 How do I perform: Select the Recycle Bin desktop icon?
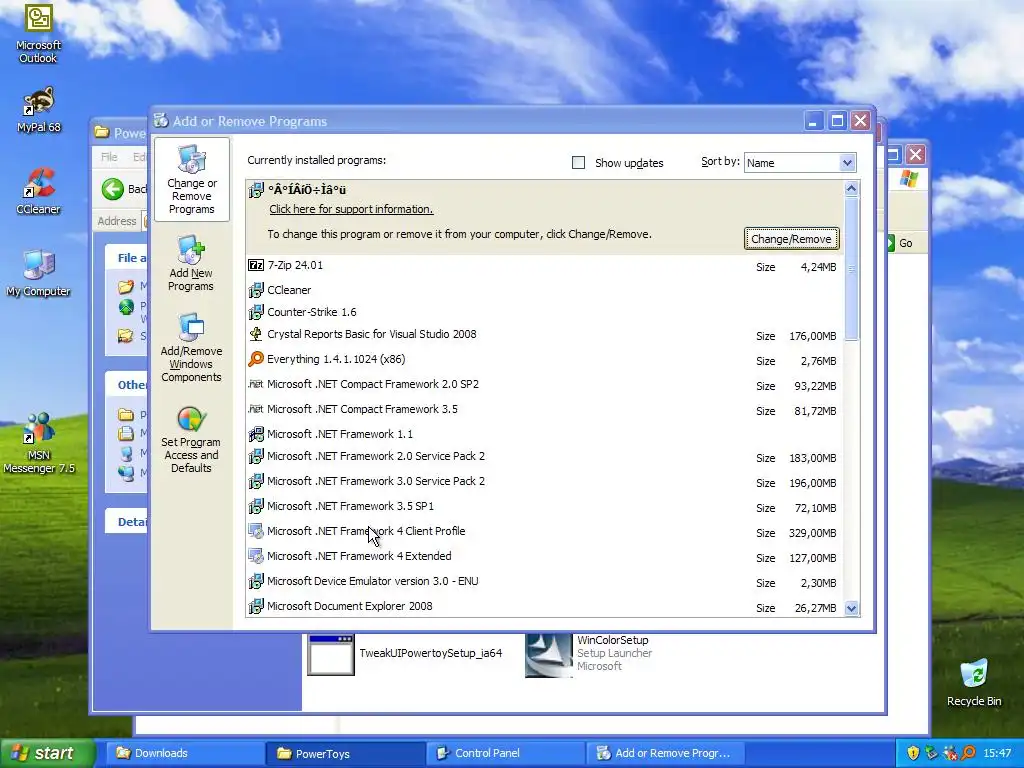974,682
